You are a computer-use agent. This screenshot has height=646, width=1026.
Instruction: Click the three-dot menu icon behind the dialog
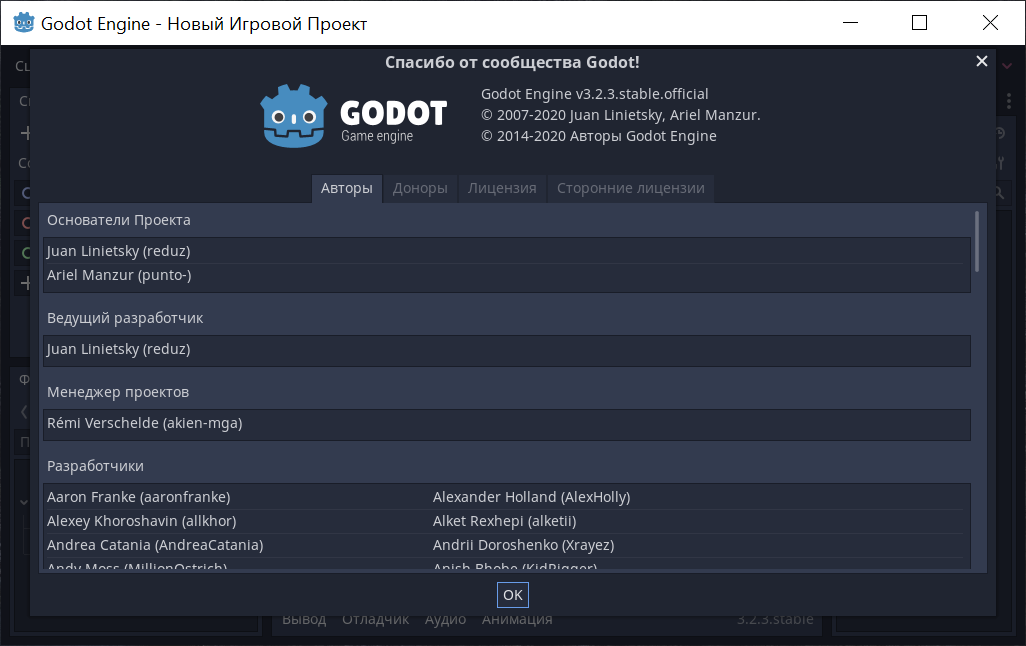(x=1009, y=101)
